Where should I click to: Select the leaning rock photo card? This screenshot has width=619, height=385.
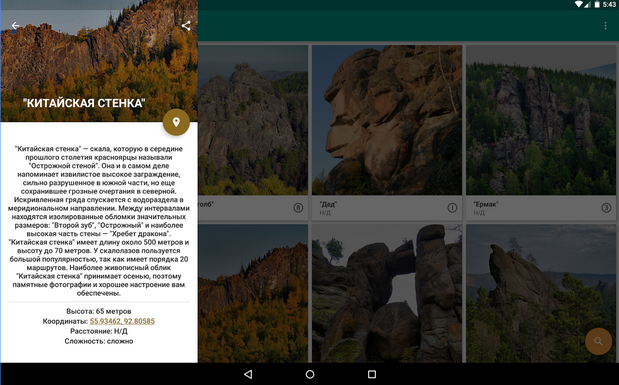point(541,293)
